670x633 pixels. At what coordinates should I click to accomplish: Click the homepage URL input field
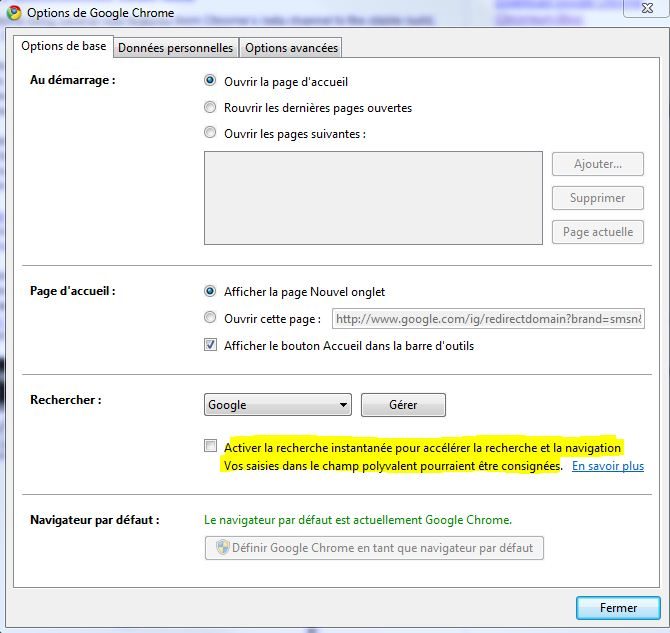point(488,319)
